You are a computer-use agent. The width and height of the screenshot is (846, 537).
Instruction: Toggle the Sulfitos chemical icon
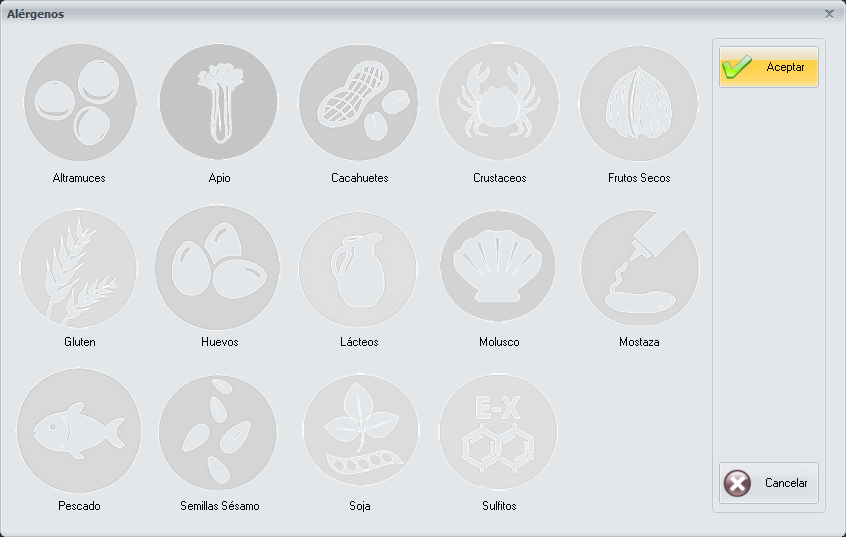499,432
